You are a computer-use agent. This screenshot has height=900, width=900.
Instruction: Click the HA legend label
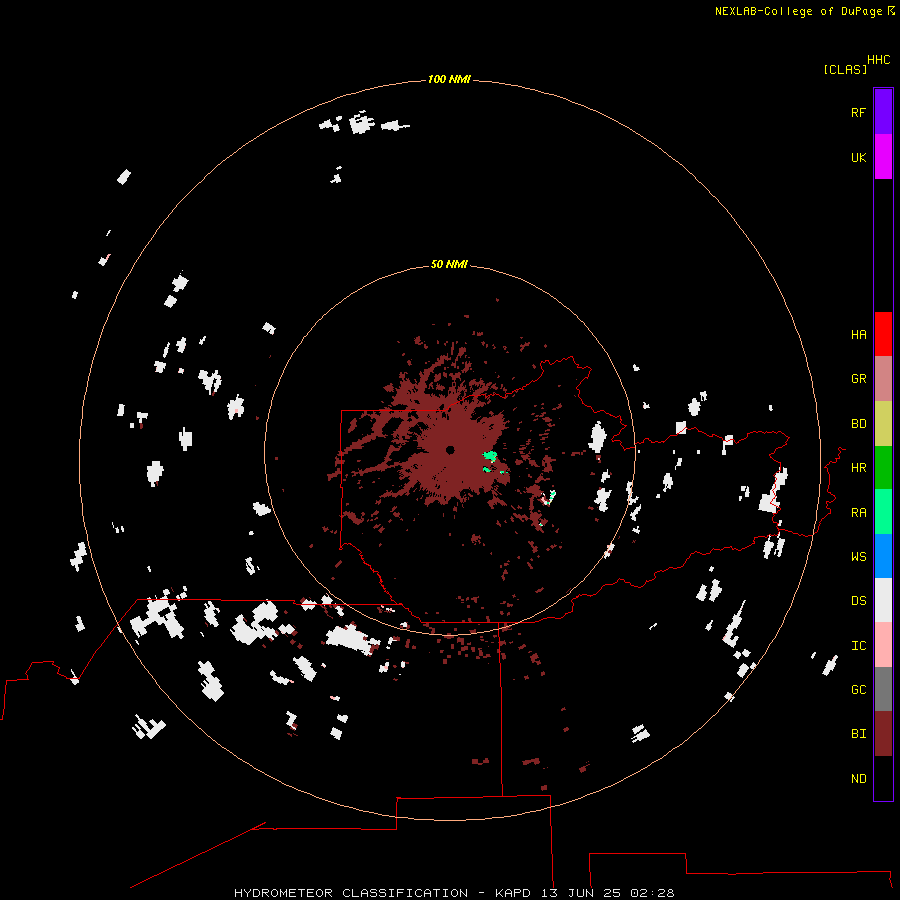(858, 335)
